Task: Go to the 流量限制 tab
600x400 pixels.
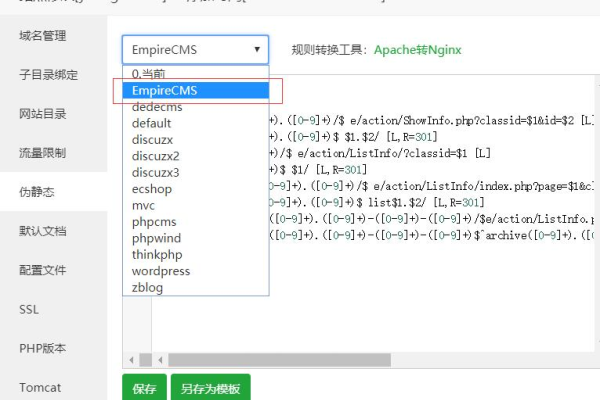Action: [x=42, y=153]
